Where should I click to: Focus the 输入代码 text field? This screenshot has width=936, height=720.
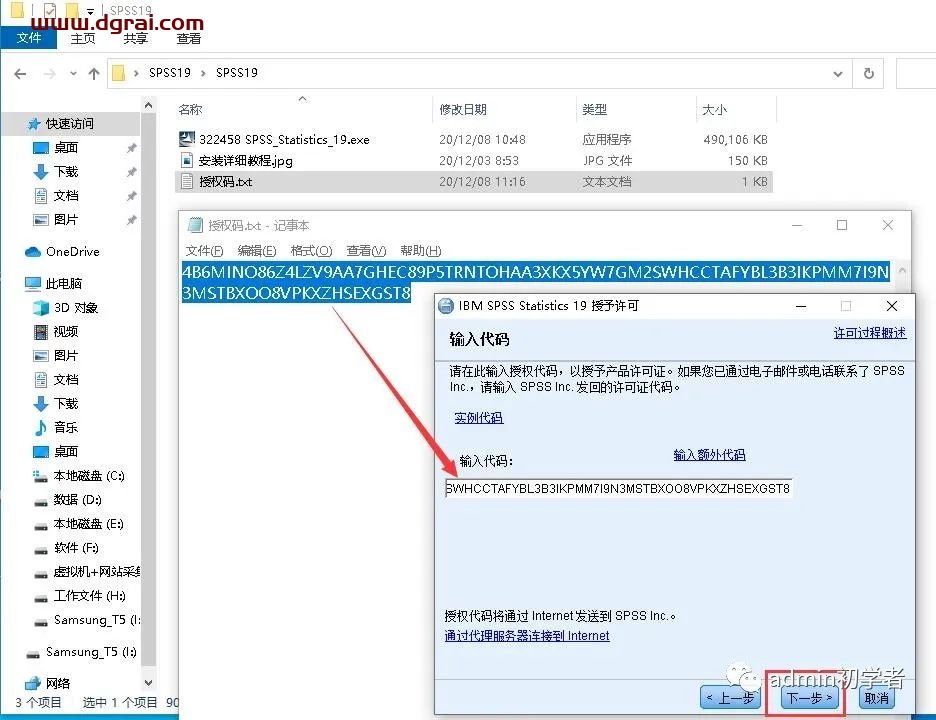[618, 488]
